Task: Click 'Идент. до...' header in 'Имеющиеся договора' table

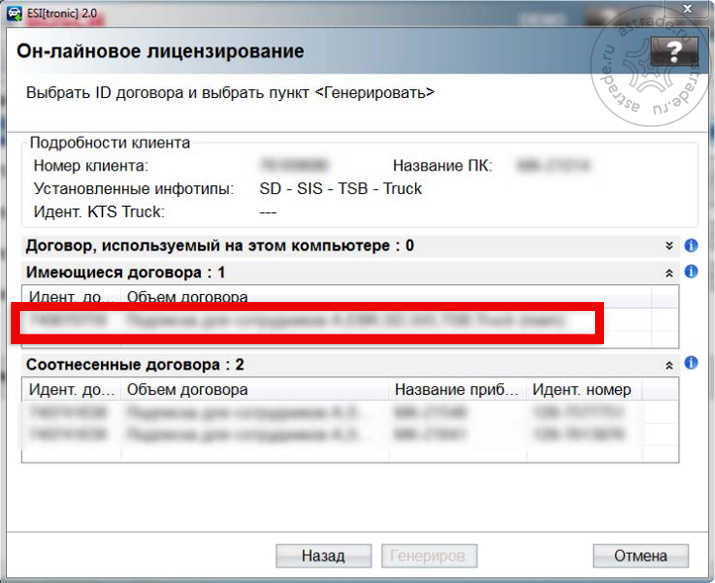Action: [x=72, y=296]
